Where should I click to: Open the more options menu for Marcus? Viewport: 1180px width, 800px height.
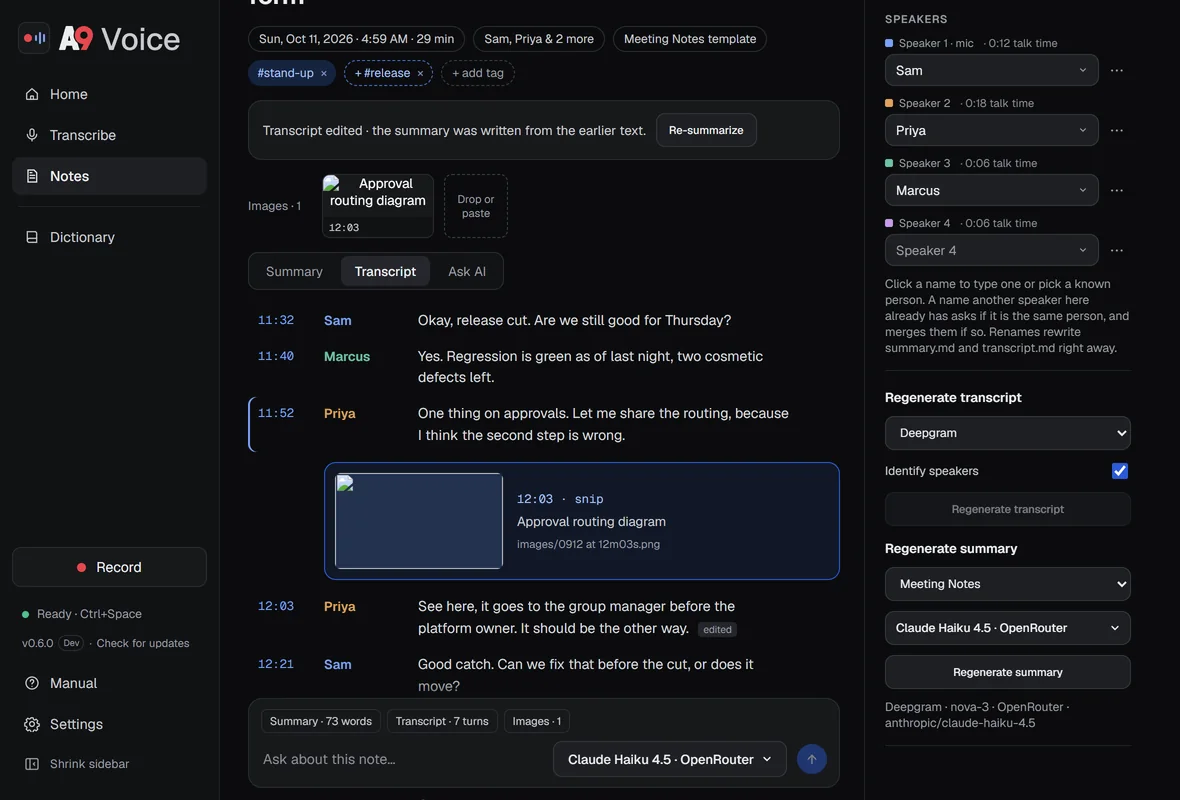click(1117, 190)
